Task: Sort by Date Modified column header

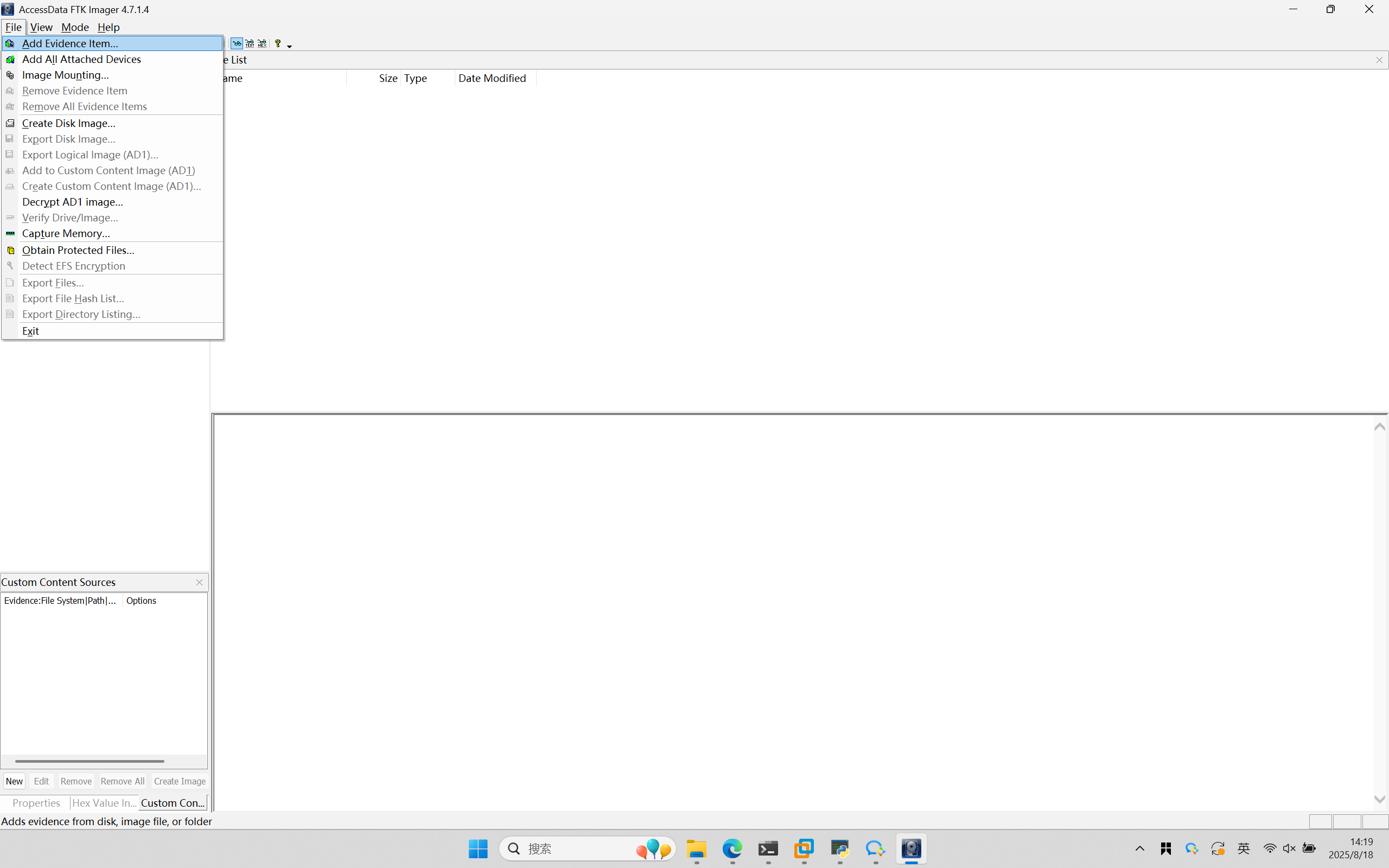Action: [496, 78]
